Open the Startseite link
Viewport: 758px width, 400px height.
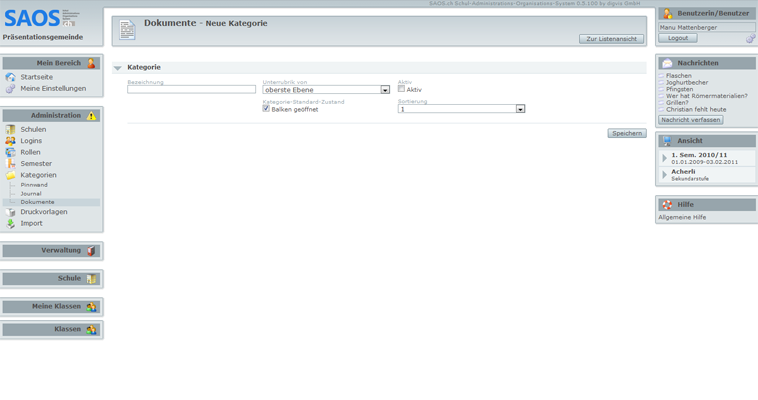(x=37, y=77)
